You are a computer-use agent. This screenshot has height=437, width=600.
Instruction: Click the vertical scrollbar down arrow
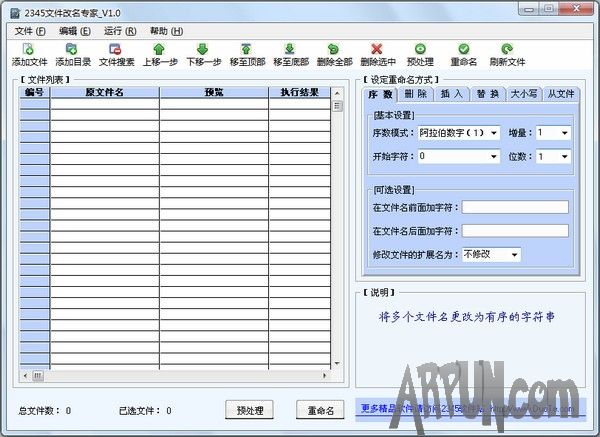tap(337, 363)
